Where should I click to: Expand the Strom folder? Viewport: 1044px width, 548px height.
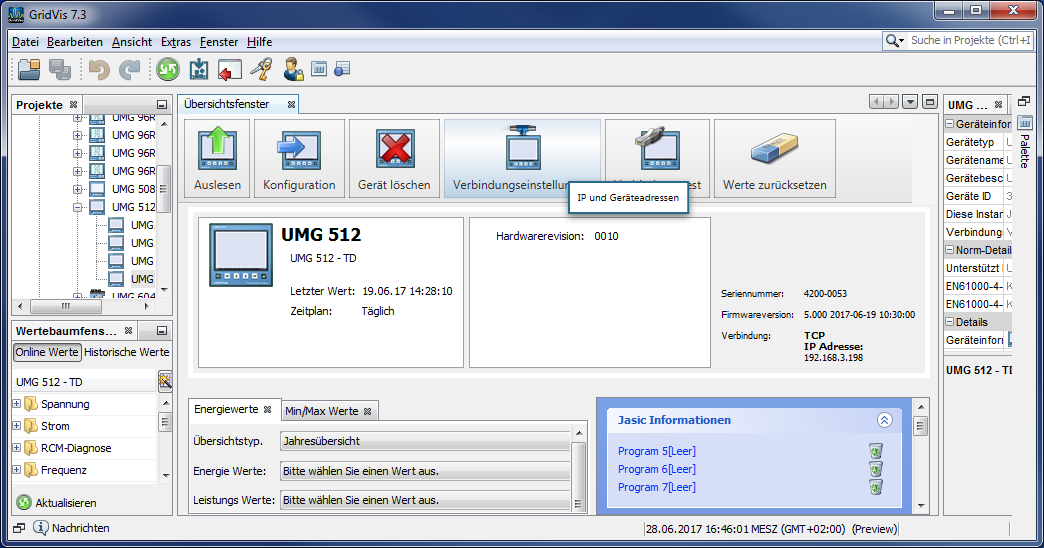(x=17, y=425)
